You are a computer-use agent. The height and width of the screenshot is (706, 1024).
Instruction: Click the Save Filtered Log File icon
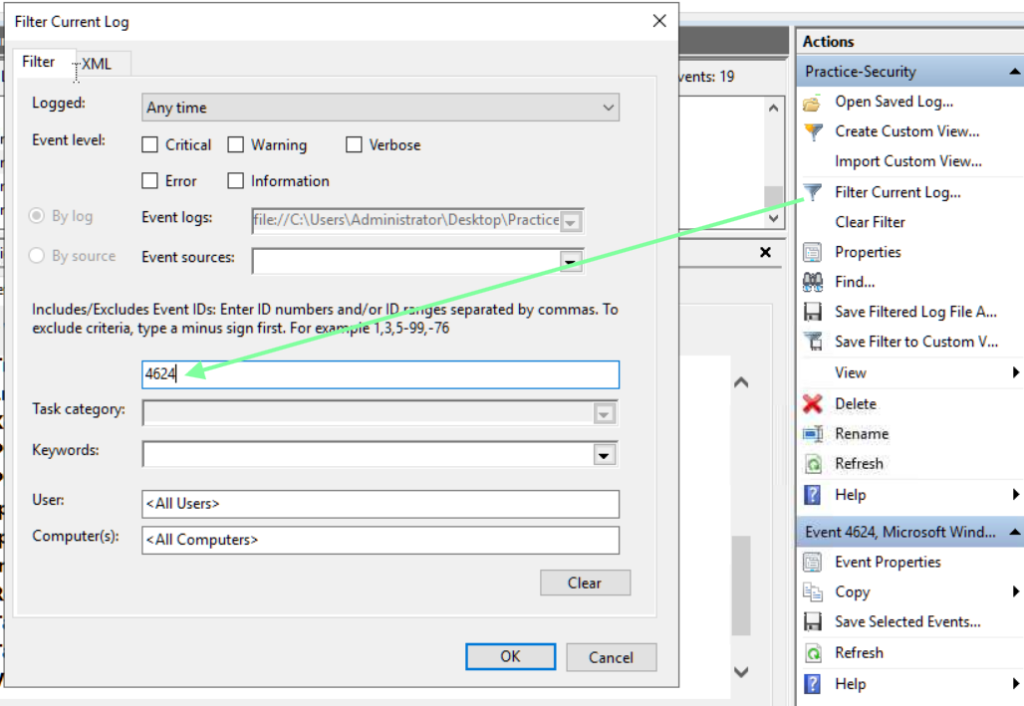point(813,312)
